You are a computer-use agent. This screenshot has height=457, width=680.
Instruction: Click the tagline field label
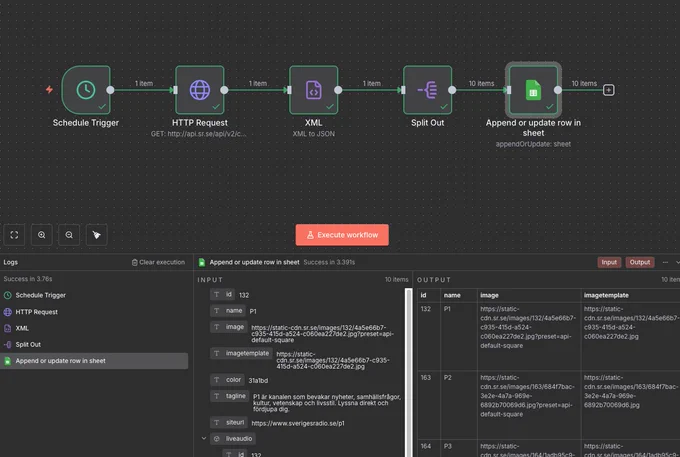pos(230,396)
